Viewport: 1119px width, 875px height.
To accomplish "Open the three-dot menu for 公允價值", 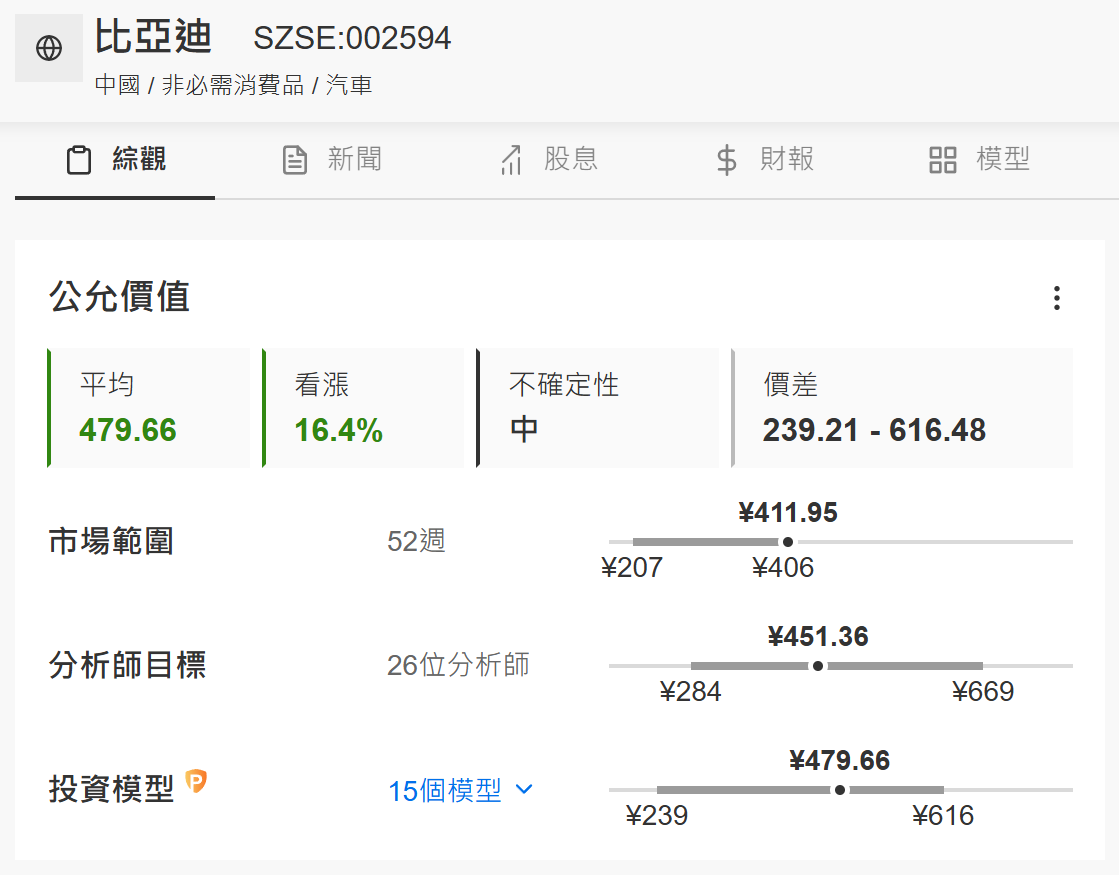I will pos(1057,298).
